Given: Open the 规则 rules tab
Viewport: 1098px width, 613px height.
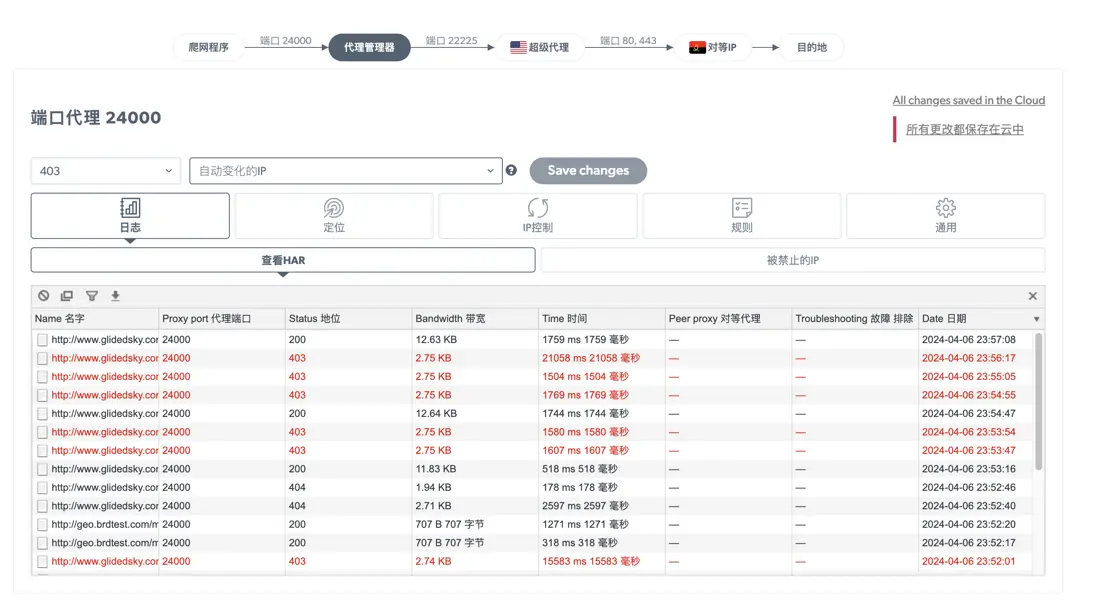Looking at the screenshot, I should pyautogui.click(x=742, y=215).
